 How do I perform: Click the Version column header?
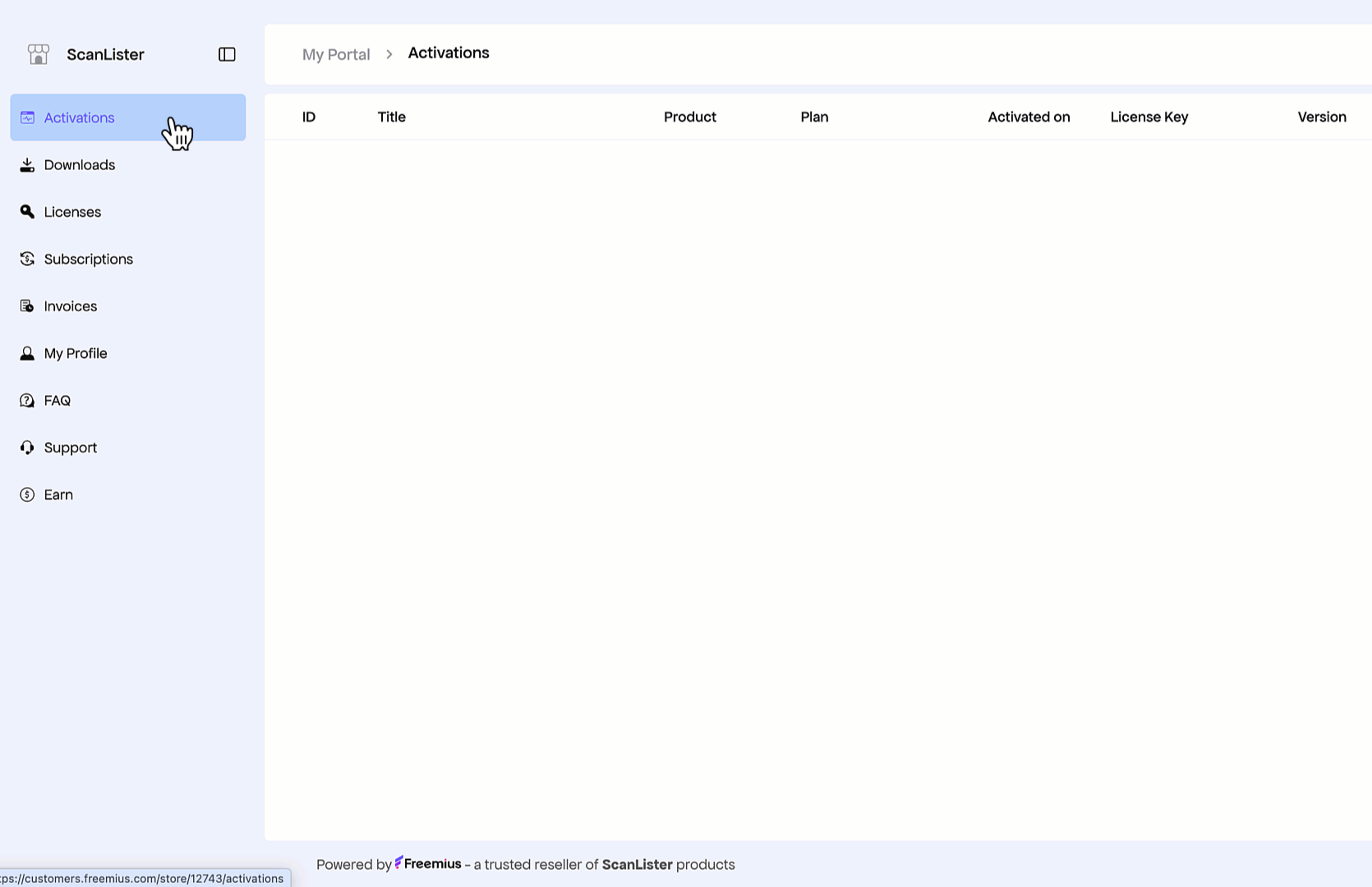click(x=1322, y=117)
